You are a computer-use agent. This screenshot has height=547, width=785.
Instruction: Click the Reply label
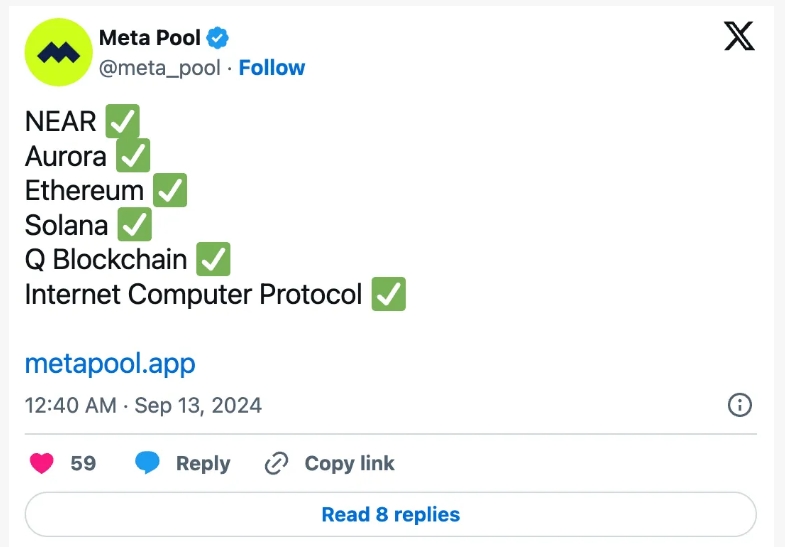(x=203, y=463)
